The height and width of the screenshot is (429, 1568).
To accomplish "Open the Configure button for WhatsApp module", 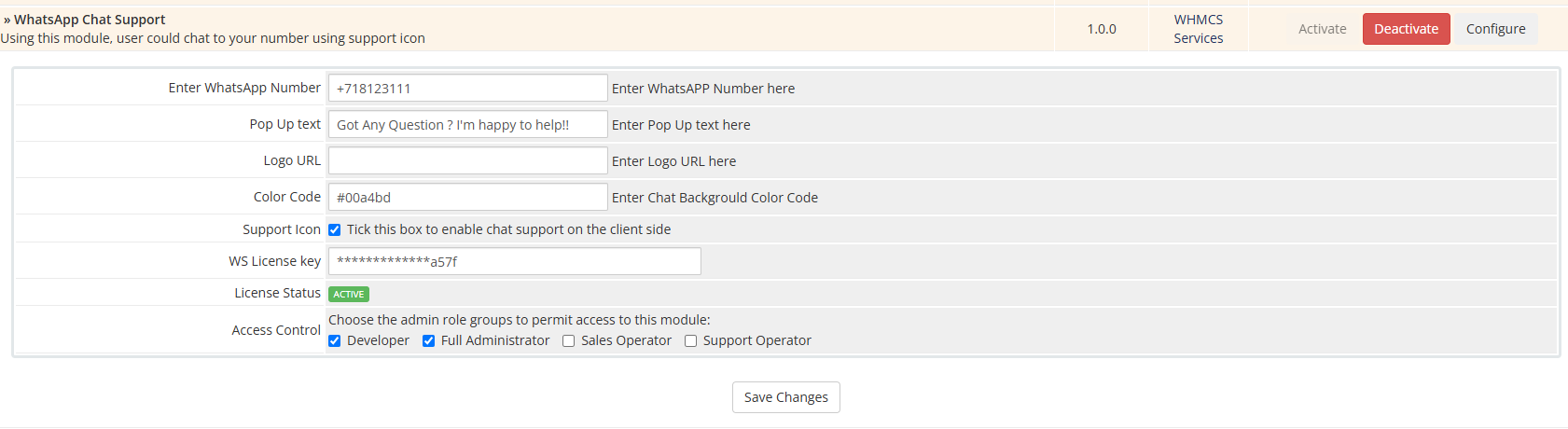I will [1495, 29].
